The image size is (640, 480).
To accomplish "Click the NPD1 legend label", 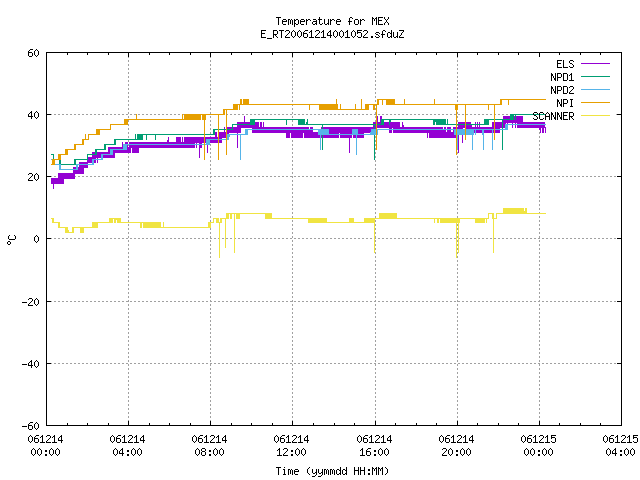I will 562,77.
